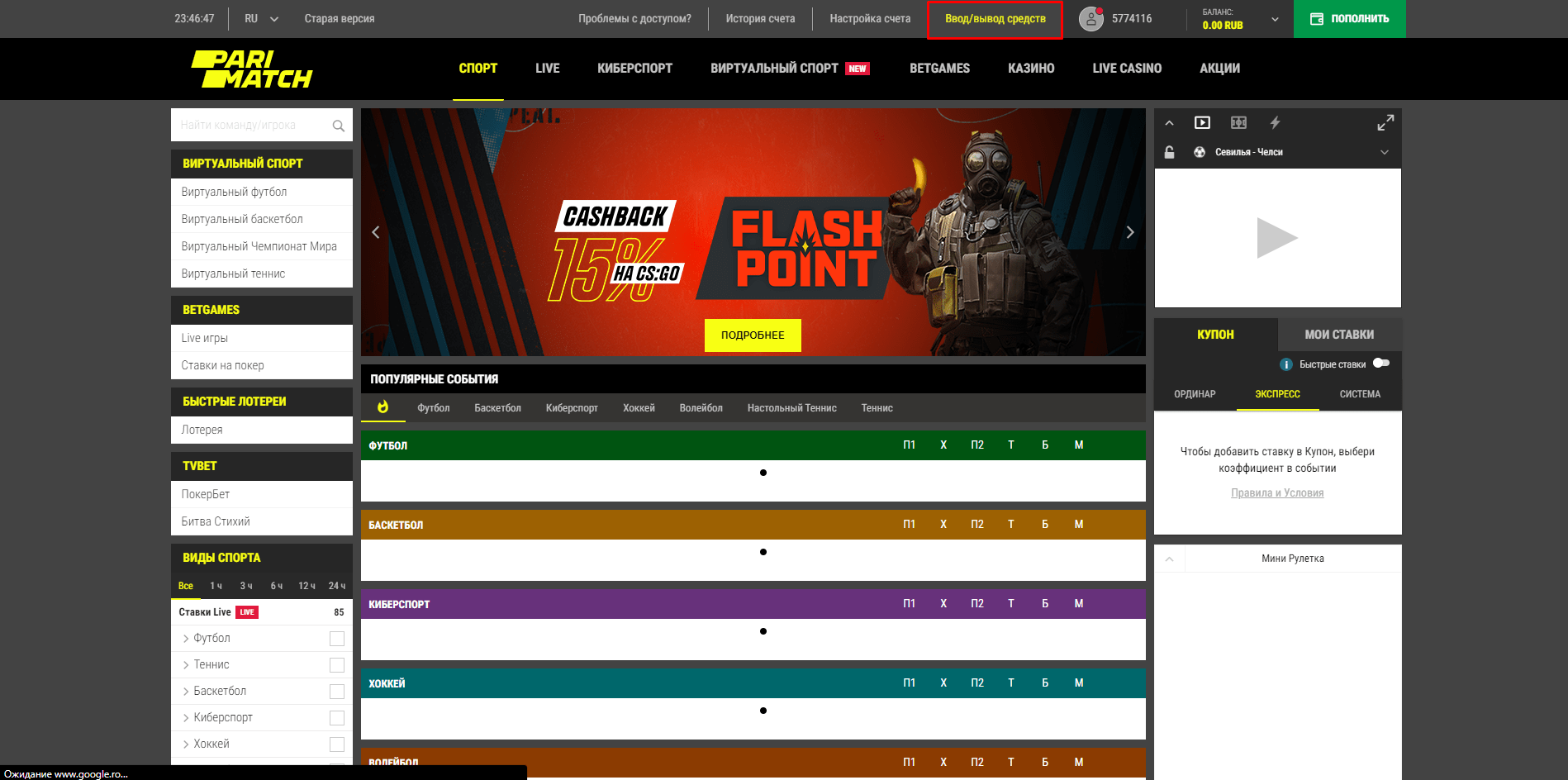Image resolution: width=1568 pixels, height=780 pixels.
Task: Open BETGAMES in main menu
Action: click(939, 69)
